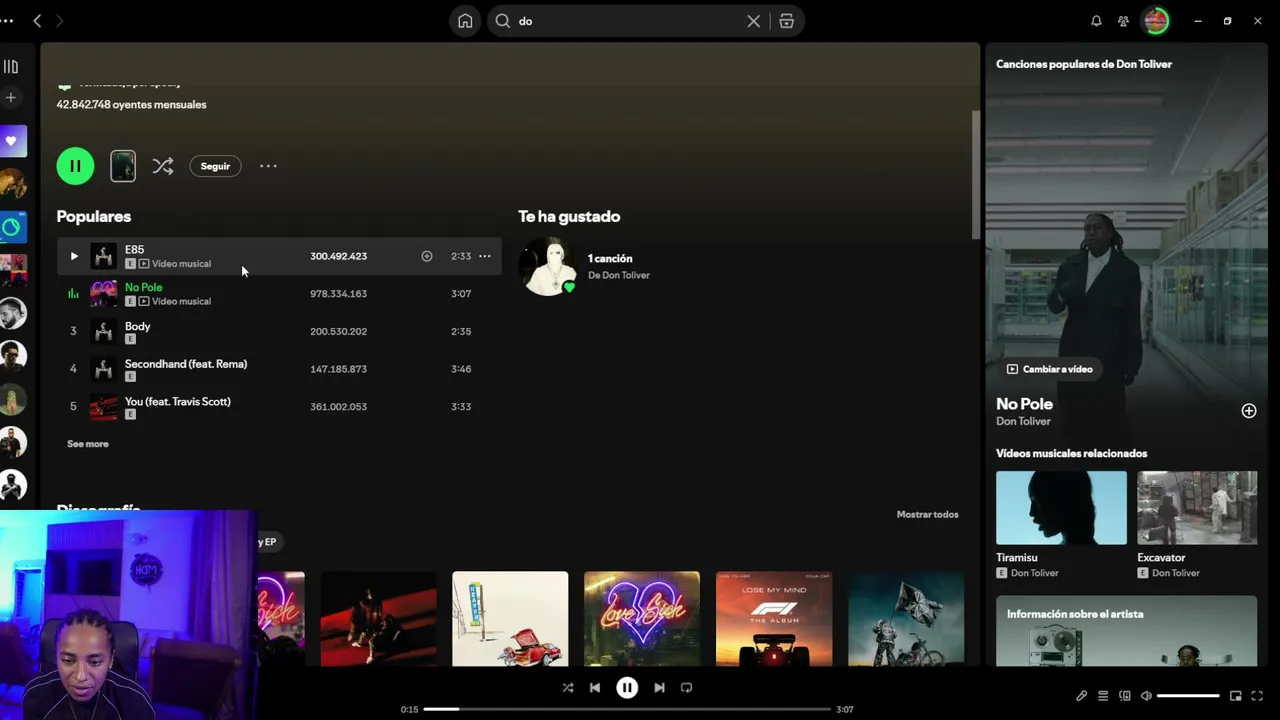Image resolution: width=1280 pixels, height=720 pixels.
Task: Clear the search field with the X
Action: click(754, 21)
